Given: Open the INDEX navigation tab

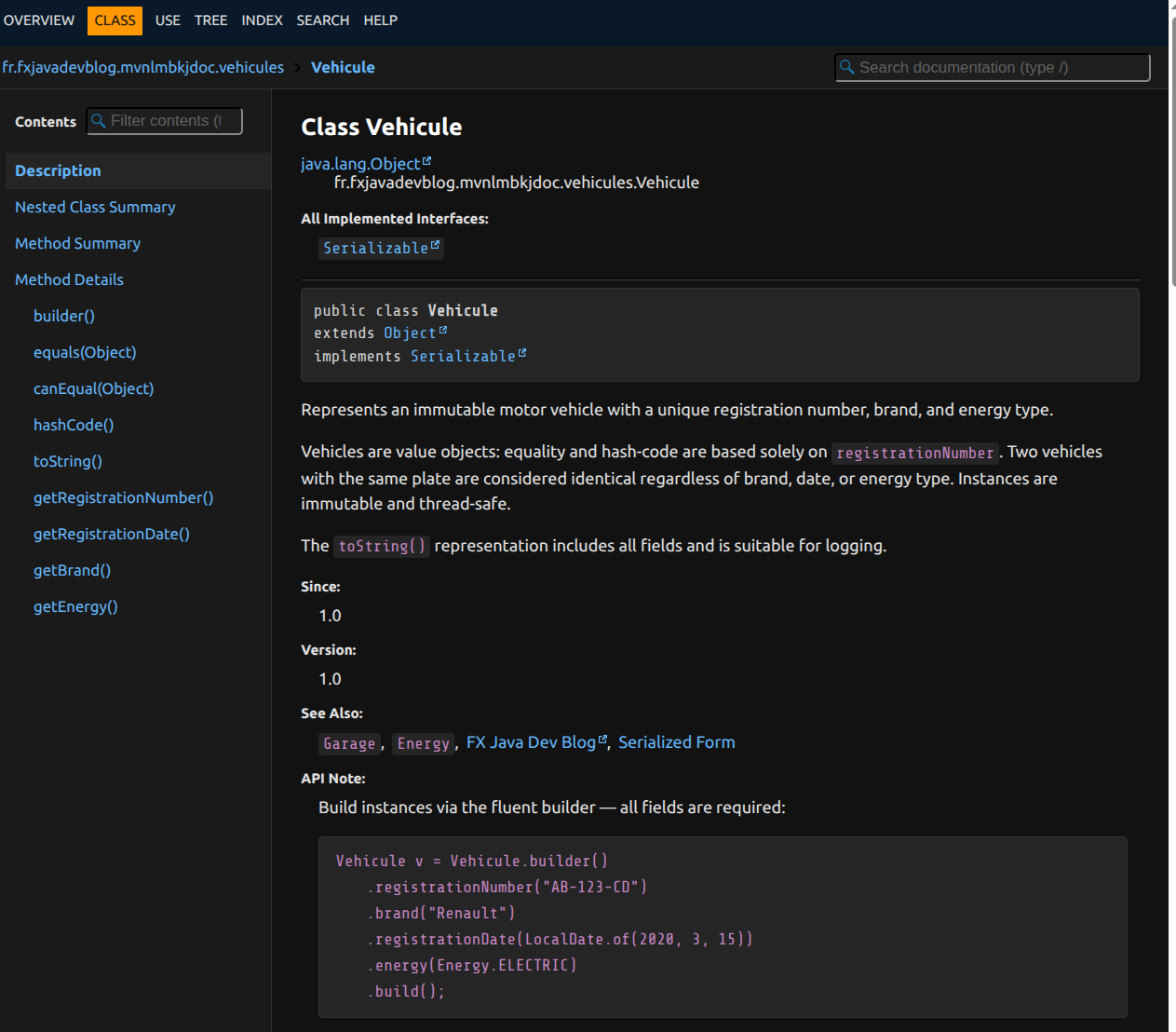Looking at the screenshot, I should tap(262, 20).
